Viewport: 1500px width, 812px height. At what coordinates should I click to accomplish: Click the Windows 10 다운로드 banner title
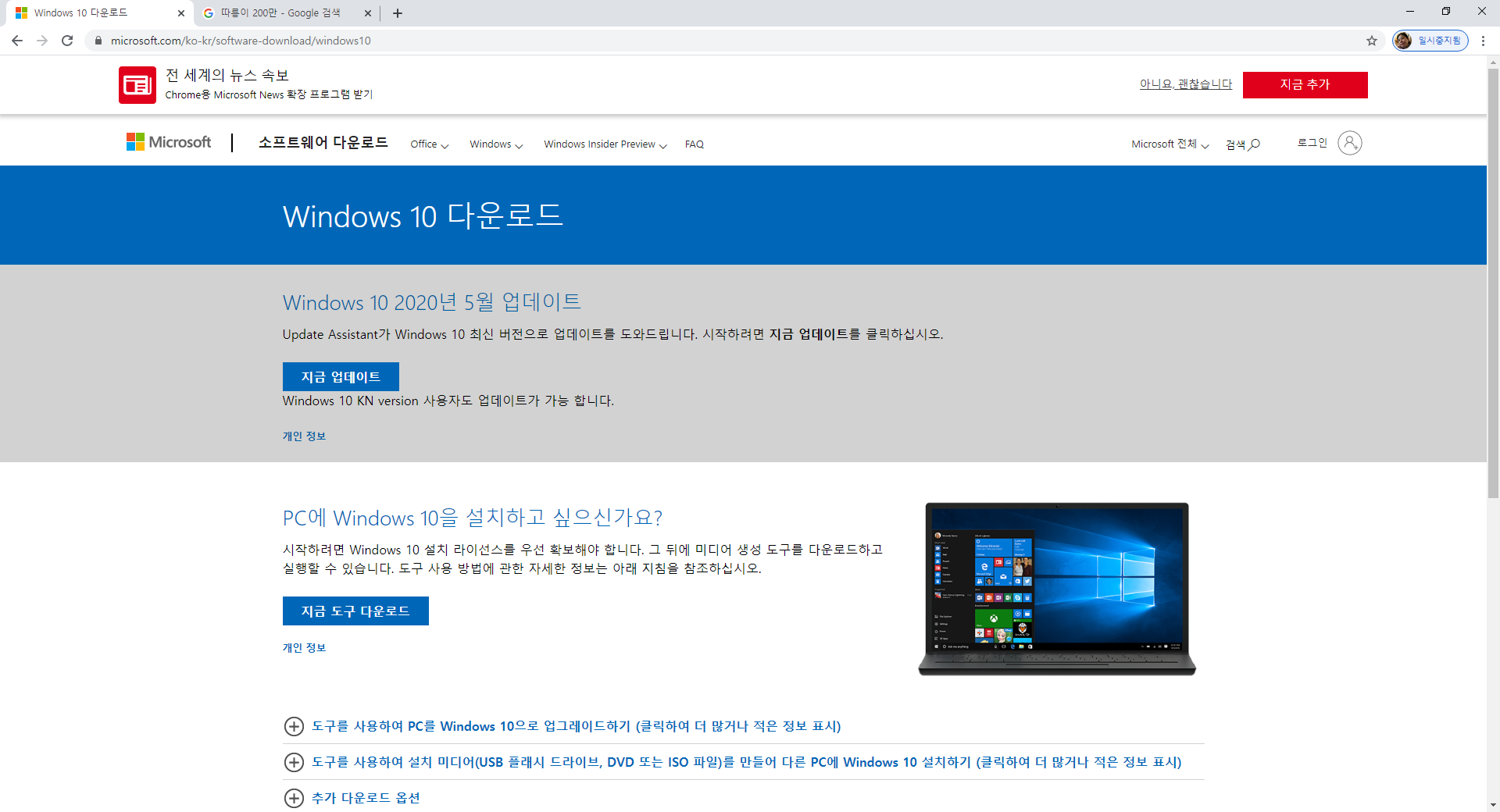coord(423,215)
